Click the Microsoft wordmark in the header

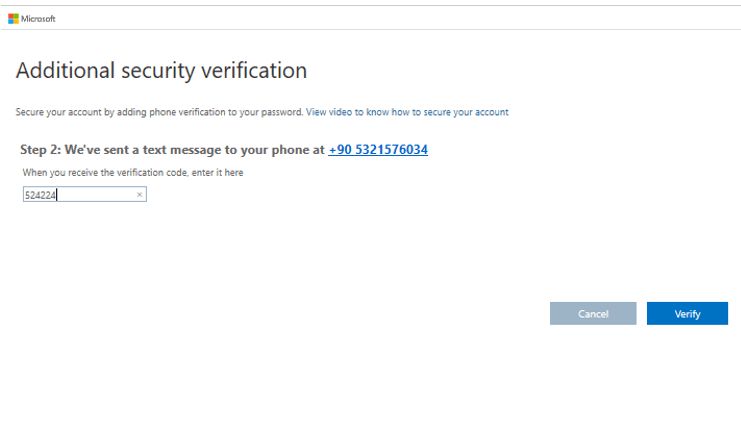(39, 18)
